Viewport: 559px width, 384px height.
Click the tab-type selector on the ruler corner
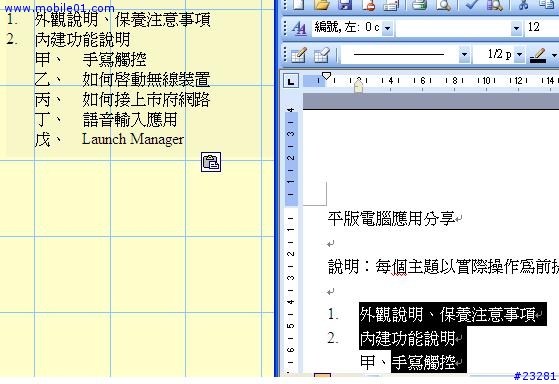(x=291, y=81)
